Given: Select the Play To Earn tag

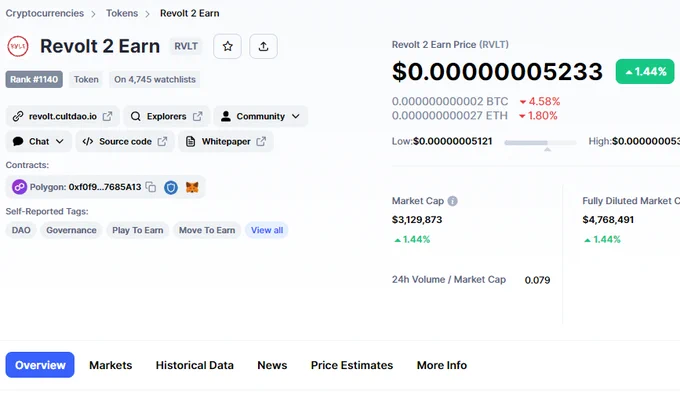Looking at the screenshot, I should (x=137, y=230).
